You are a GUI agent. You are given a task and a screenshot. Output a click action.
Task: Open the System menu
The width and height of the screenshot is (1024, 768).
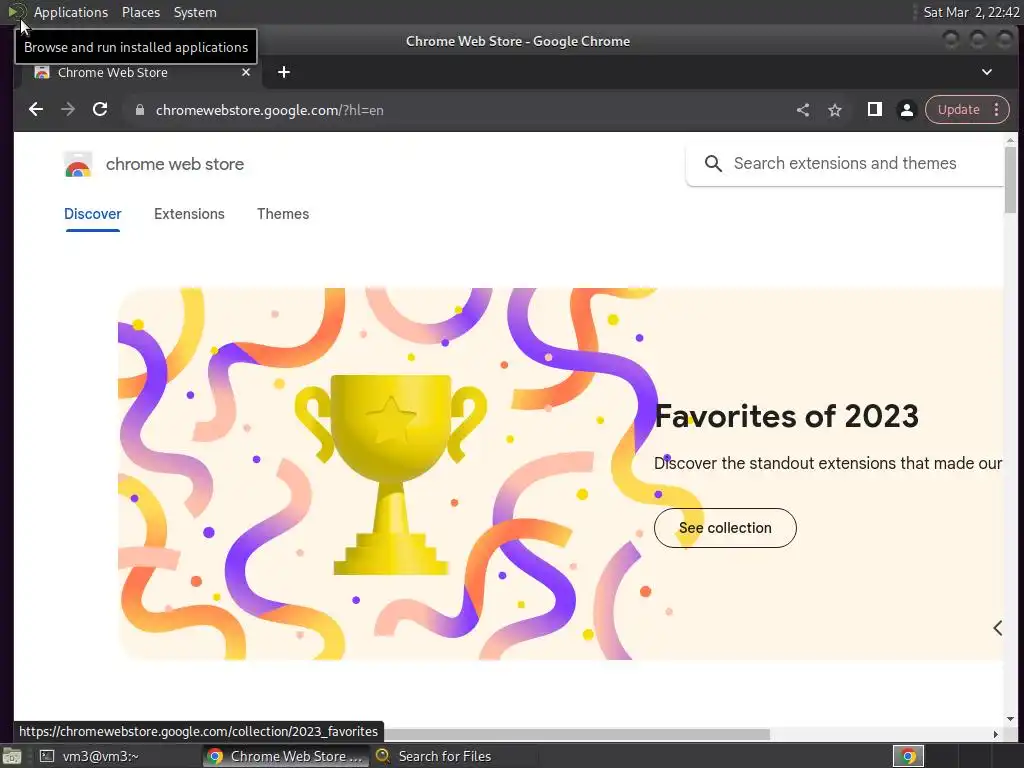tap(195, 12)
